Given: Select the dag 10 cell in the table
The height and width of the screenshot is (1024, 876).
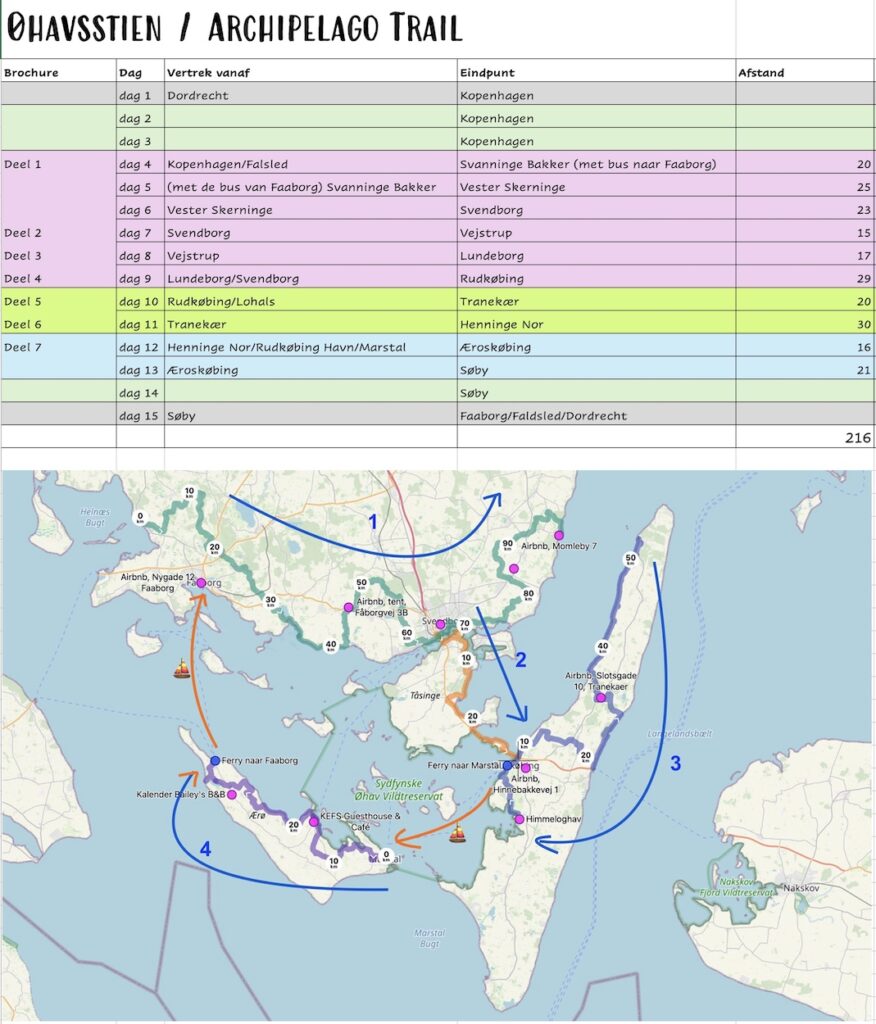Looking at the screenshot, I should click(139, 301).
